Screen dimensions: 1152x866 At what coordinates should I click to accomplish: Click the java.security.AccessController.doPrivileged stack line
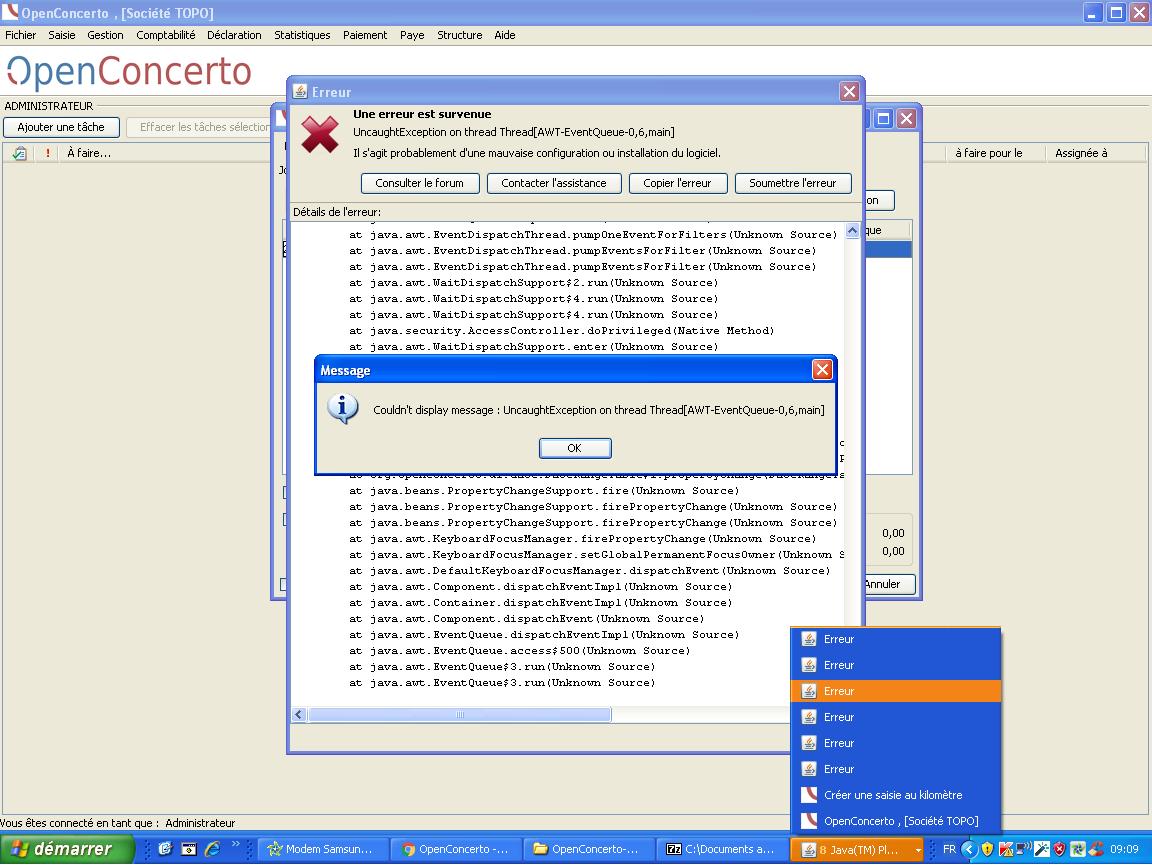click(561, 331)
